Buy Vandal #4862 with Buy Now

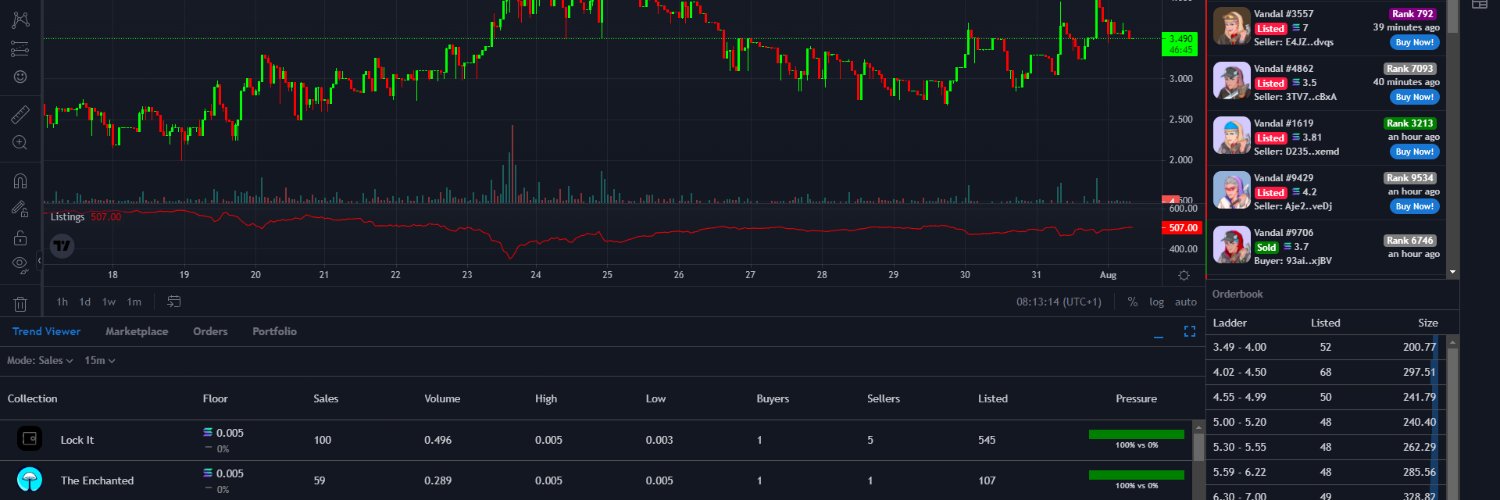click(x=1414, y=97)
